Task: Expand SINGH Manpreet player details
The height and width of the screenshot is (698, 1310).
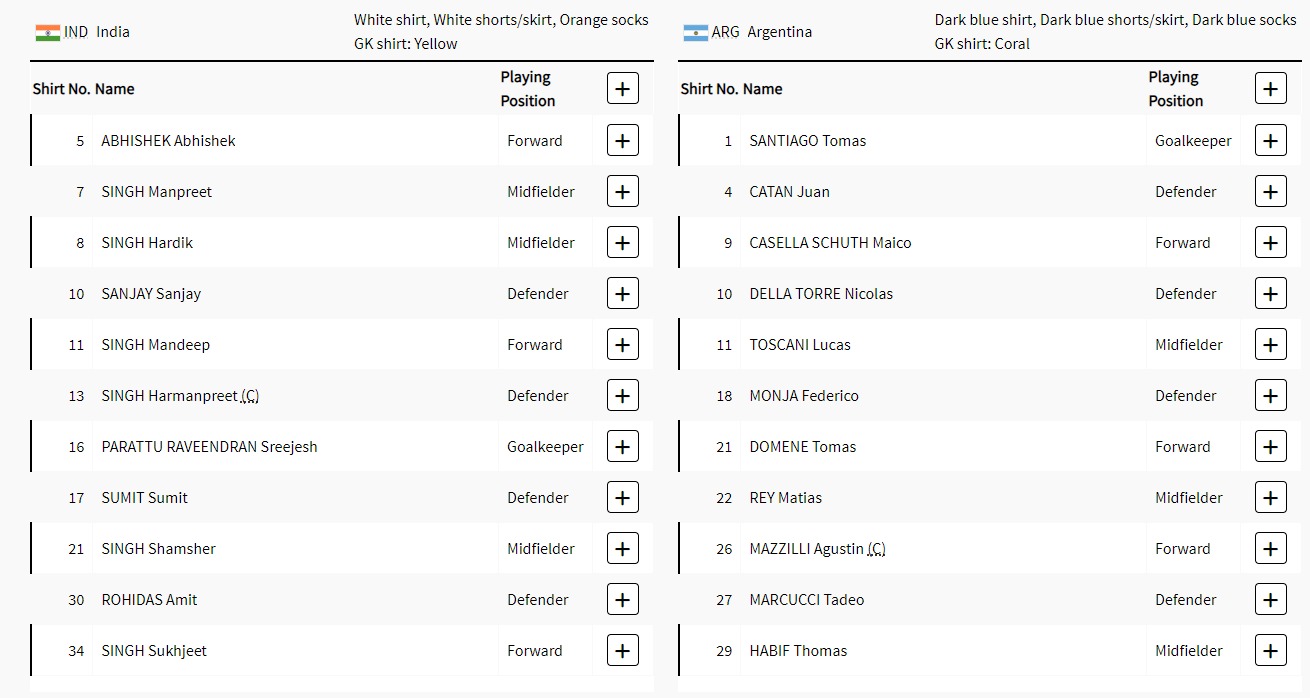Action: click(622, 192)
